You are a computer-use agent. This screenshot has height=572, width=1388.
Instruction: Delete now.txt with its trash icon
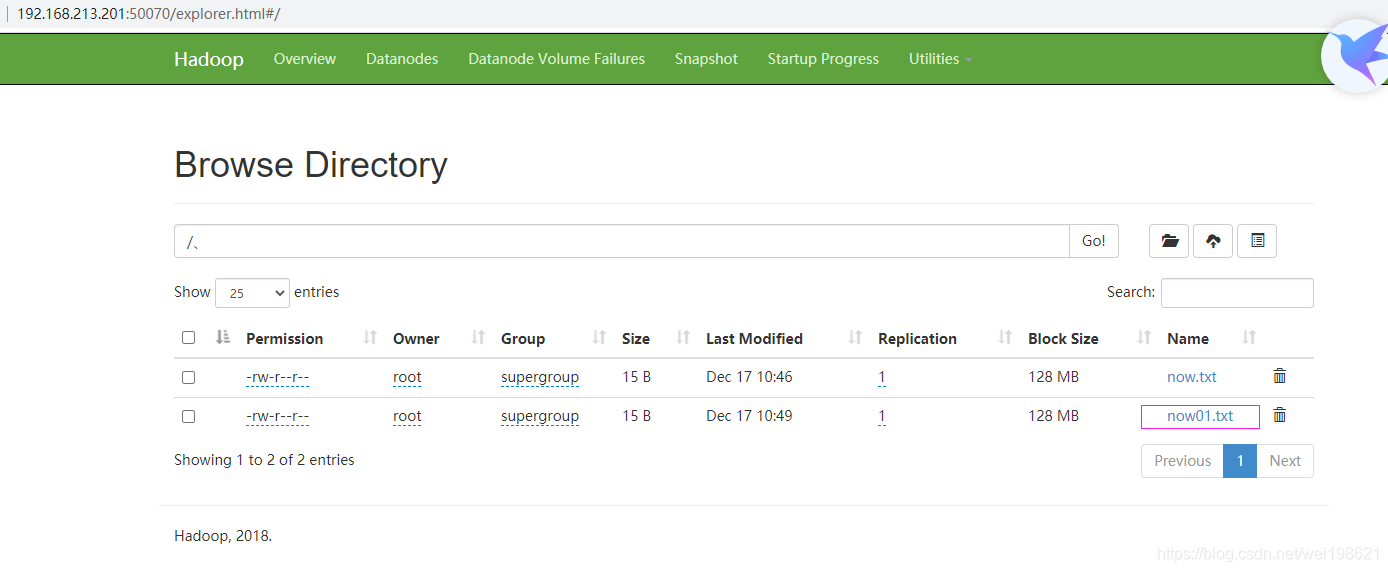pyautogui.click(x=1279, y=376)
